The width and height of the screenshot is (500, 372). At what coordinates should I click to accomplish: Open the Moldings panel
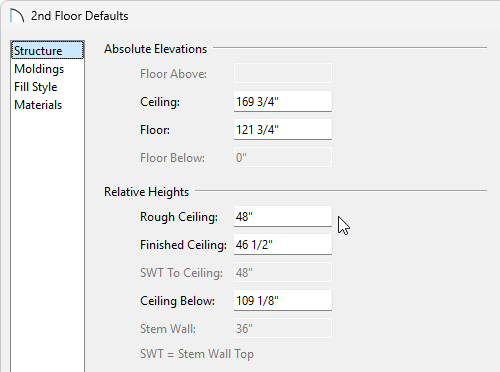39,69
